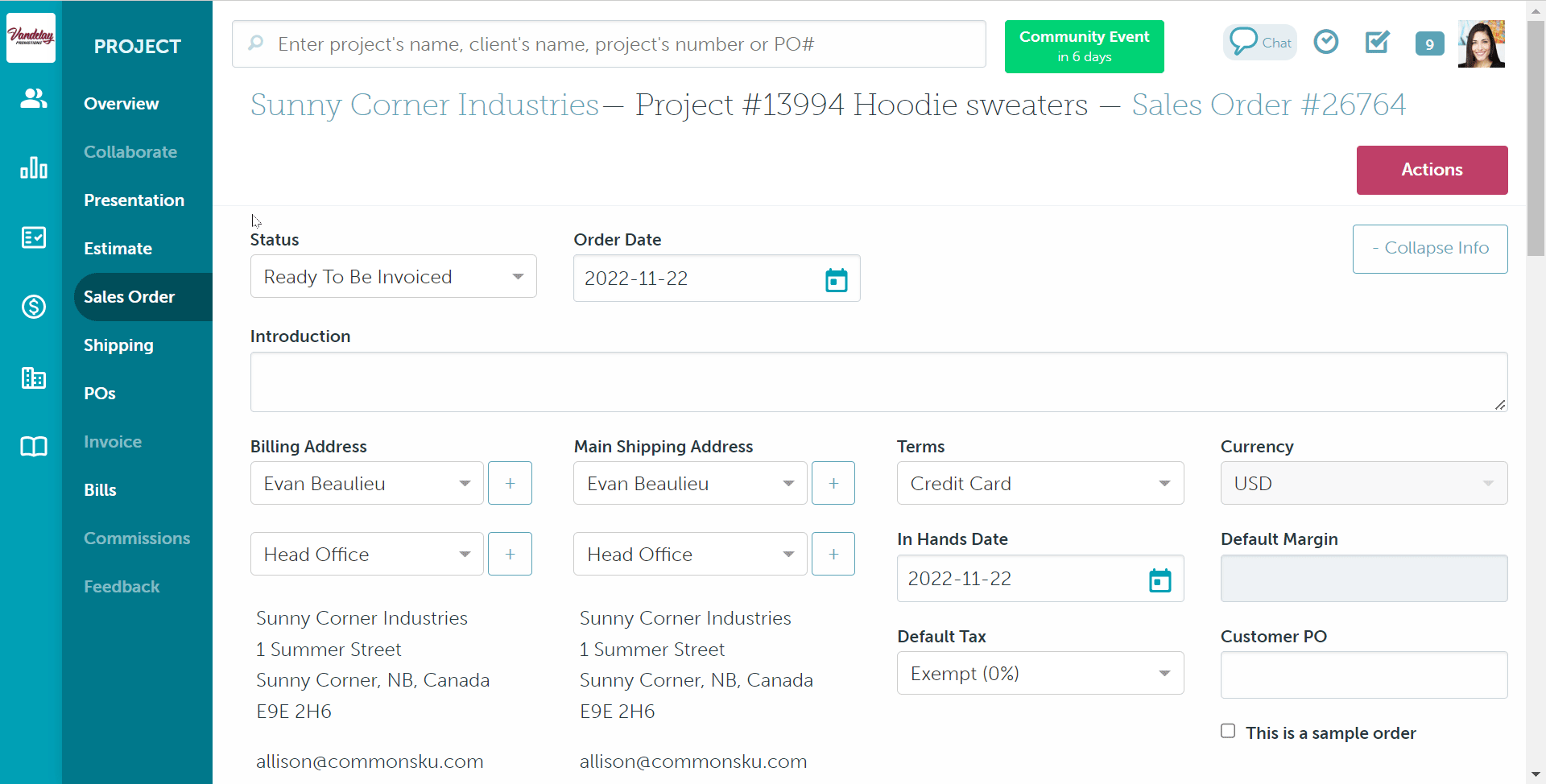Go to the Shipping section

pos(118,345)
